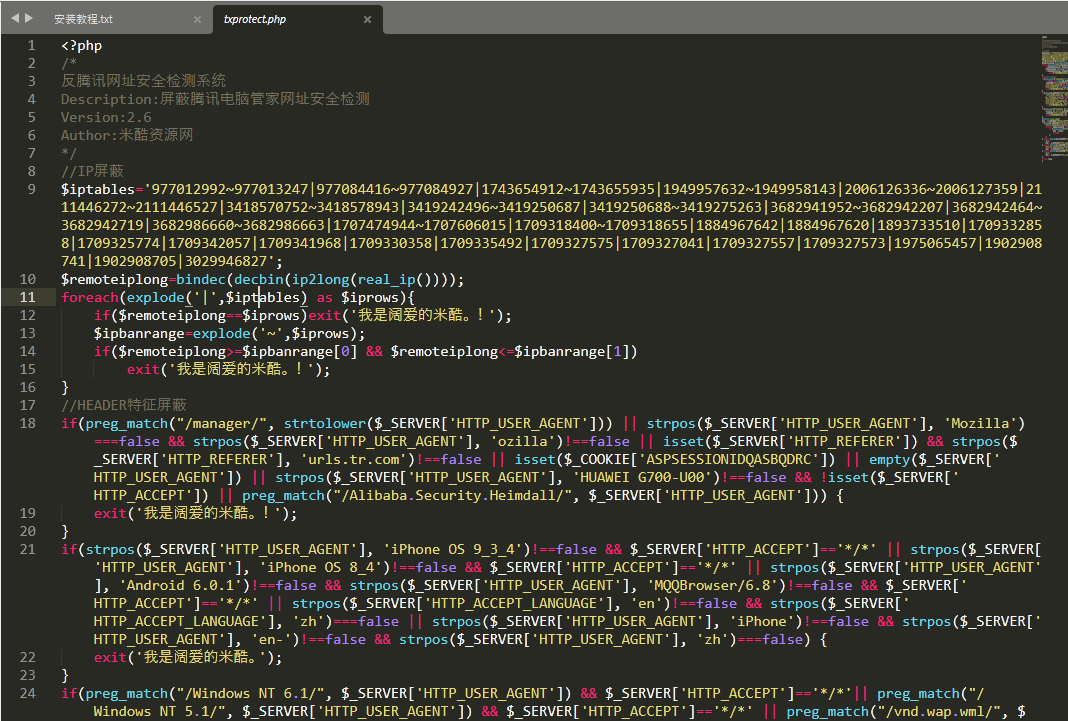
Task: Click the left tab navigation arrow
Action: click(15, 18)
